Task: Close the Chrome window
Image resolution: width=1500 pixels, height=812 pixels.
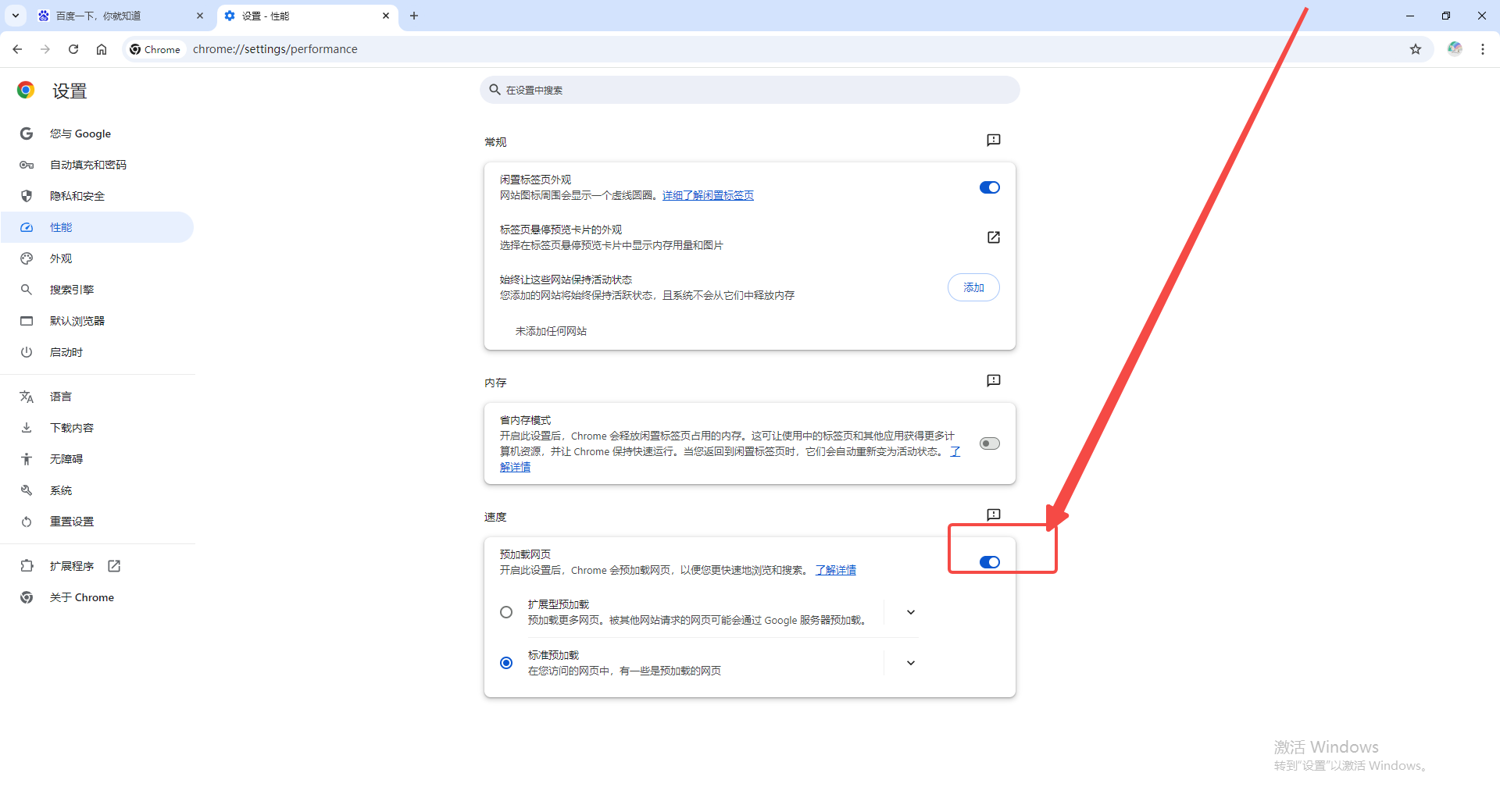Action: [1482, 16]
